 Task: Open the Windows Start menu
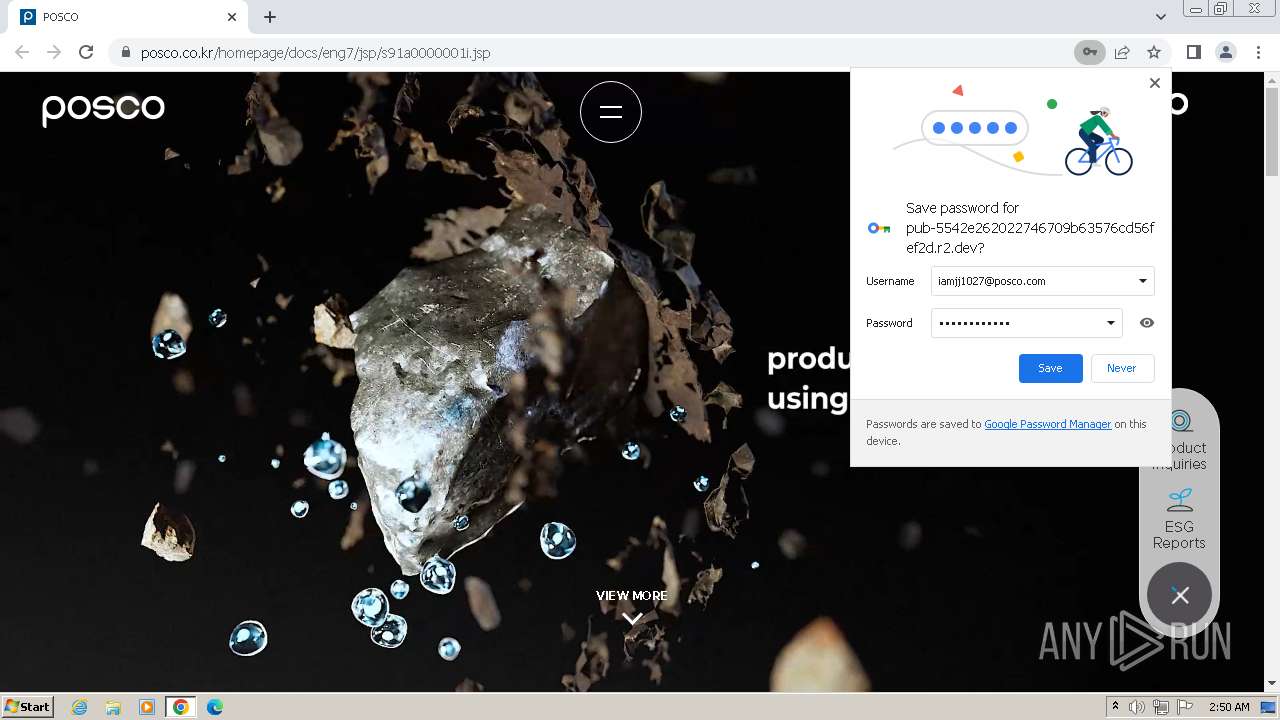[x=28, y=706]
